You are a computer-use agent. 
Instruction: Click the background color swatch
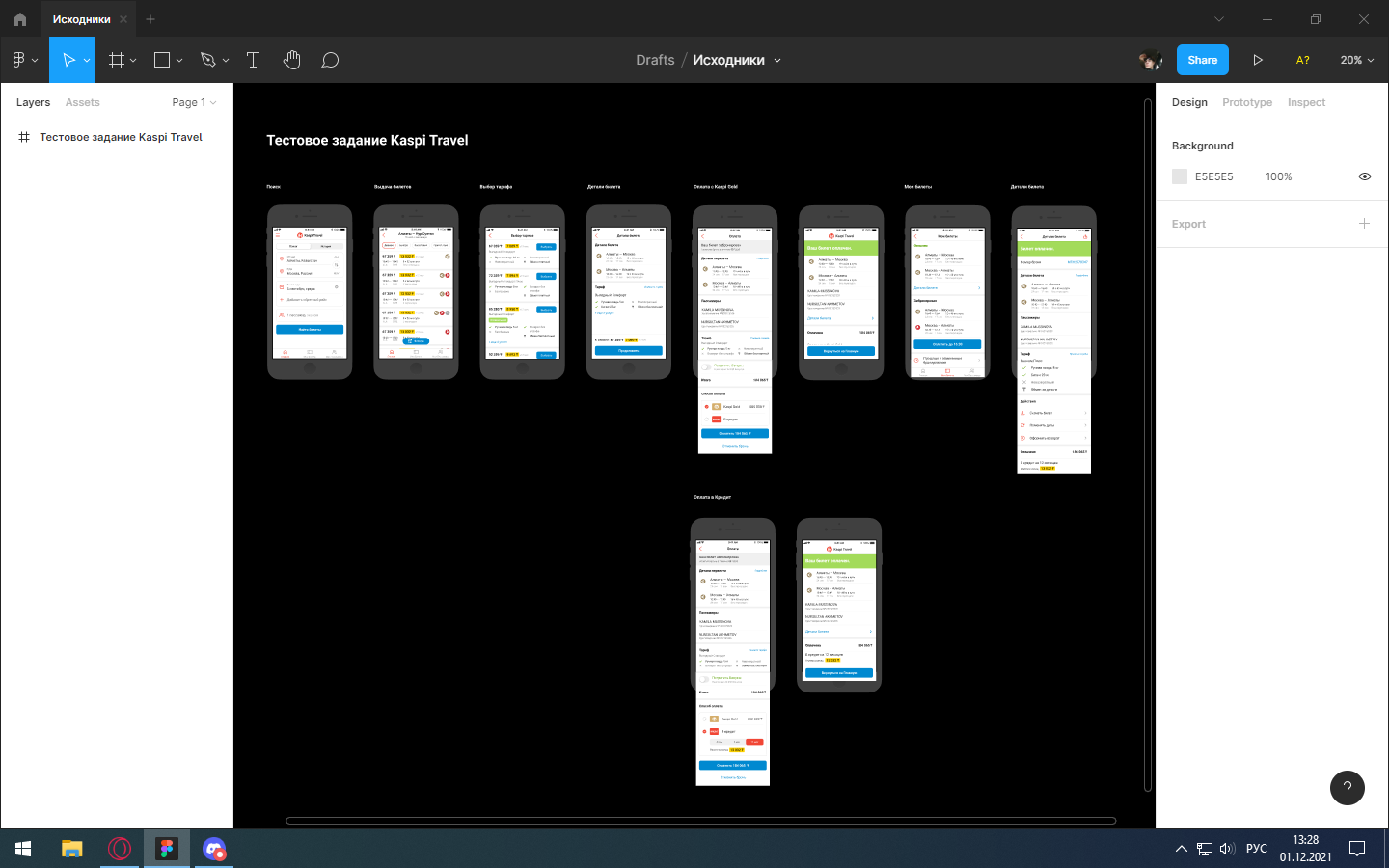(x=1180, y=176)
